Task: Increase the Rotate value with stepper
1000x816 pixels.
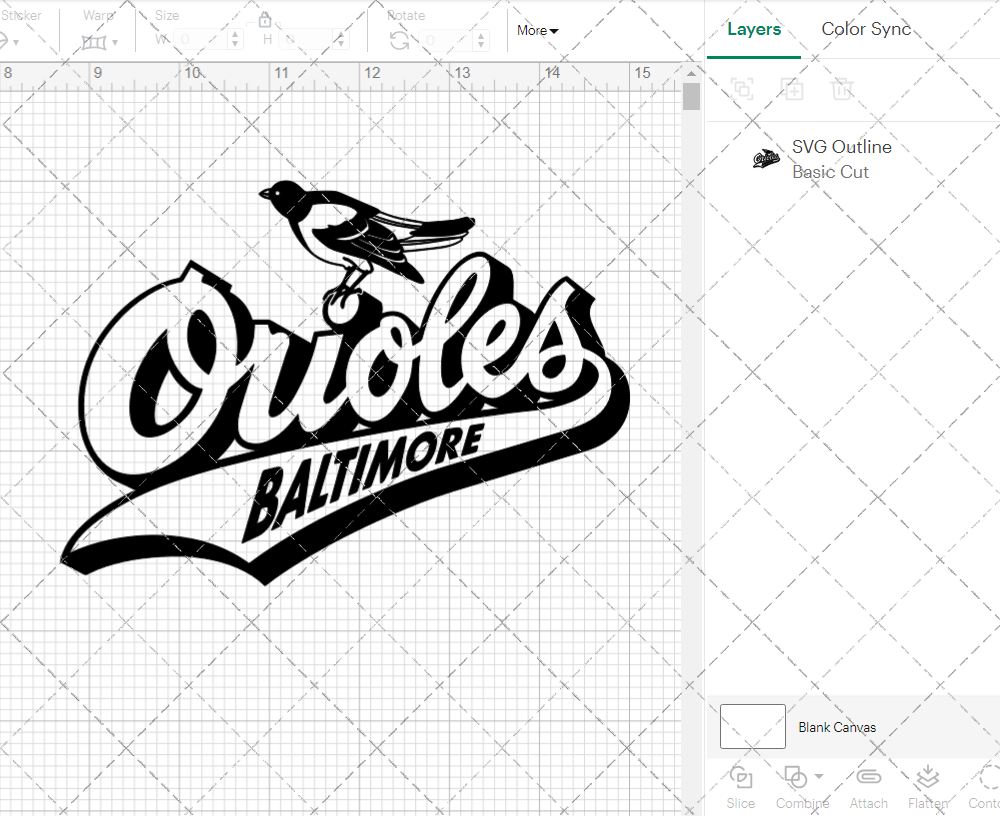Action: (485, 34)
